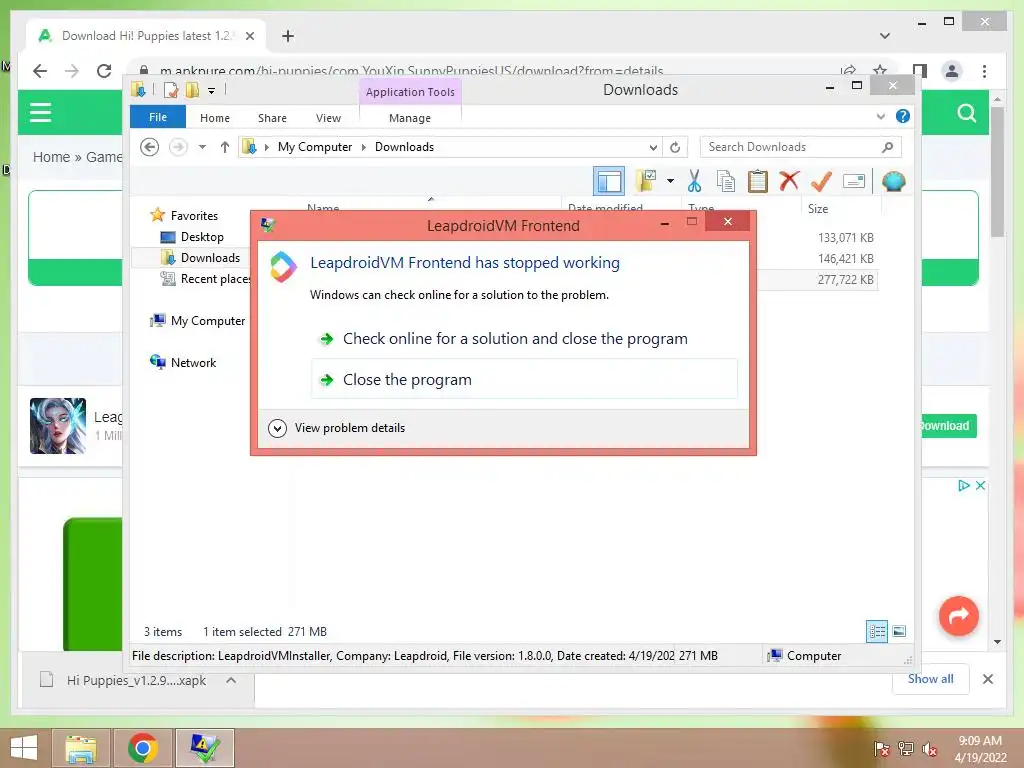Expand the Hi Puppies download item menu
The width and height of the screenshot is (1024, 768).
tap(231, 680)
